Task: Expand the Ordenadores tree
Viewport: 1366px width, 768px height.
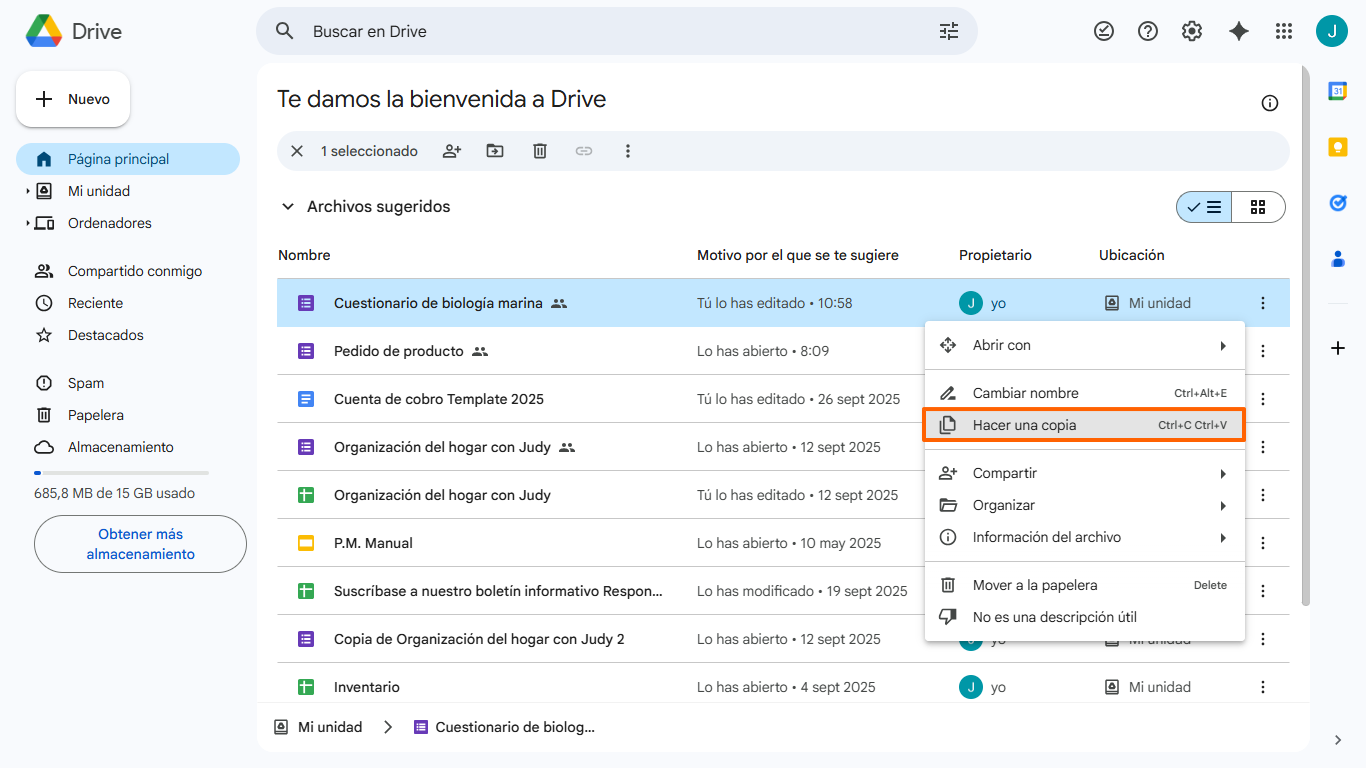Action: [28, 223]
